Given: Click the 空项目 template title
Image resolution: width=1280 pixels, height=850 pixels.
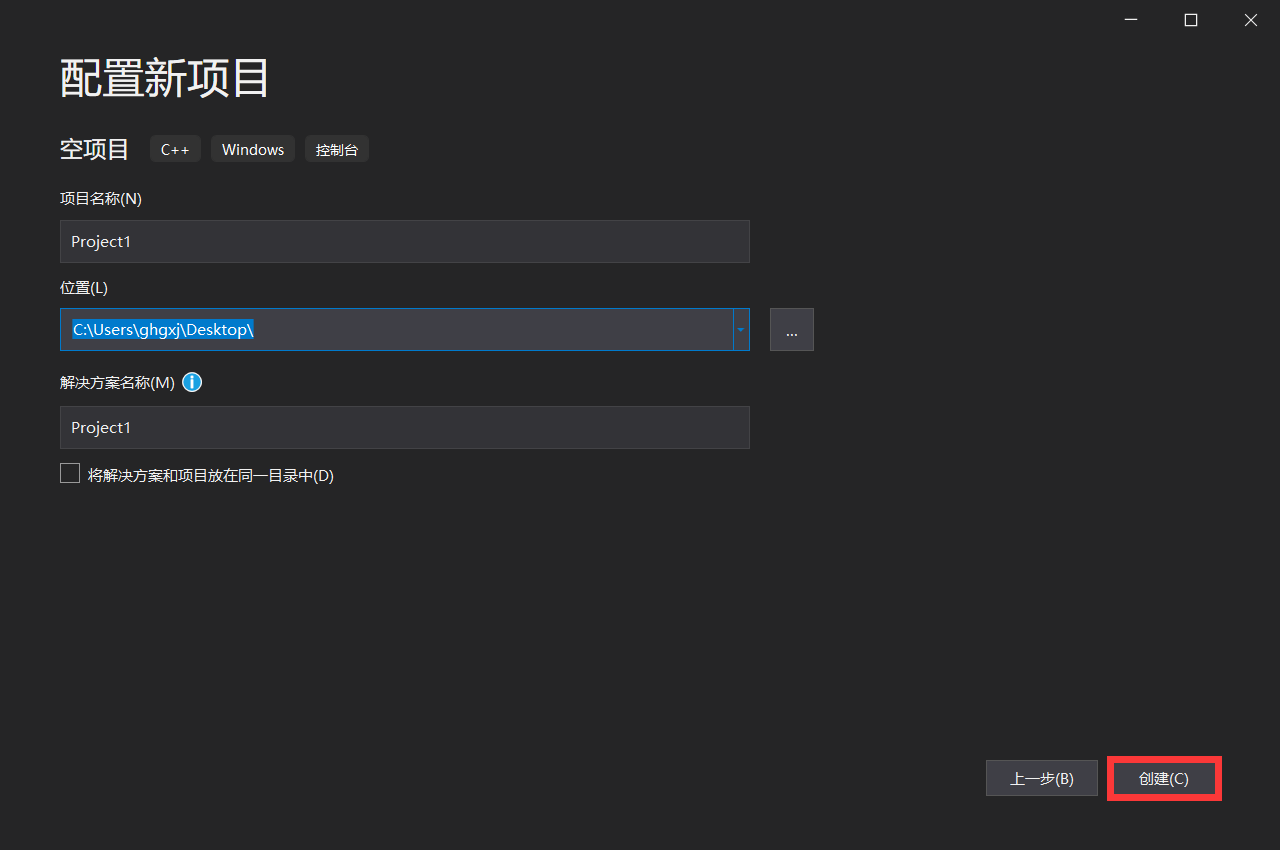Looking at the screenshot, I should click(x=95, y=149).
